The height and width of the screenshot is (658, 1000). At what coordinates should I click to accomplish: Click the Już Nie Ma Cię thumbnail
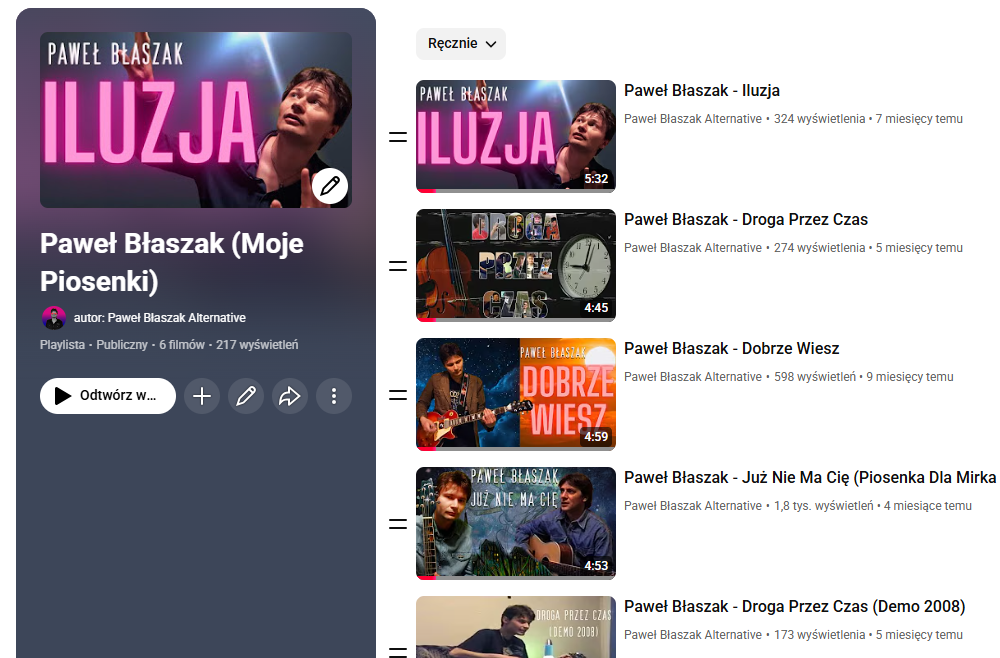[x=515, y=523]
